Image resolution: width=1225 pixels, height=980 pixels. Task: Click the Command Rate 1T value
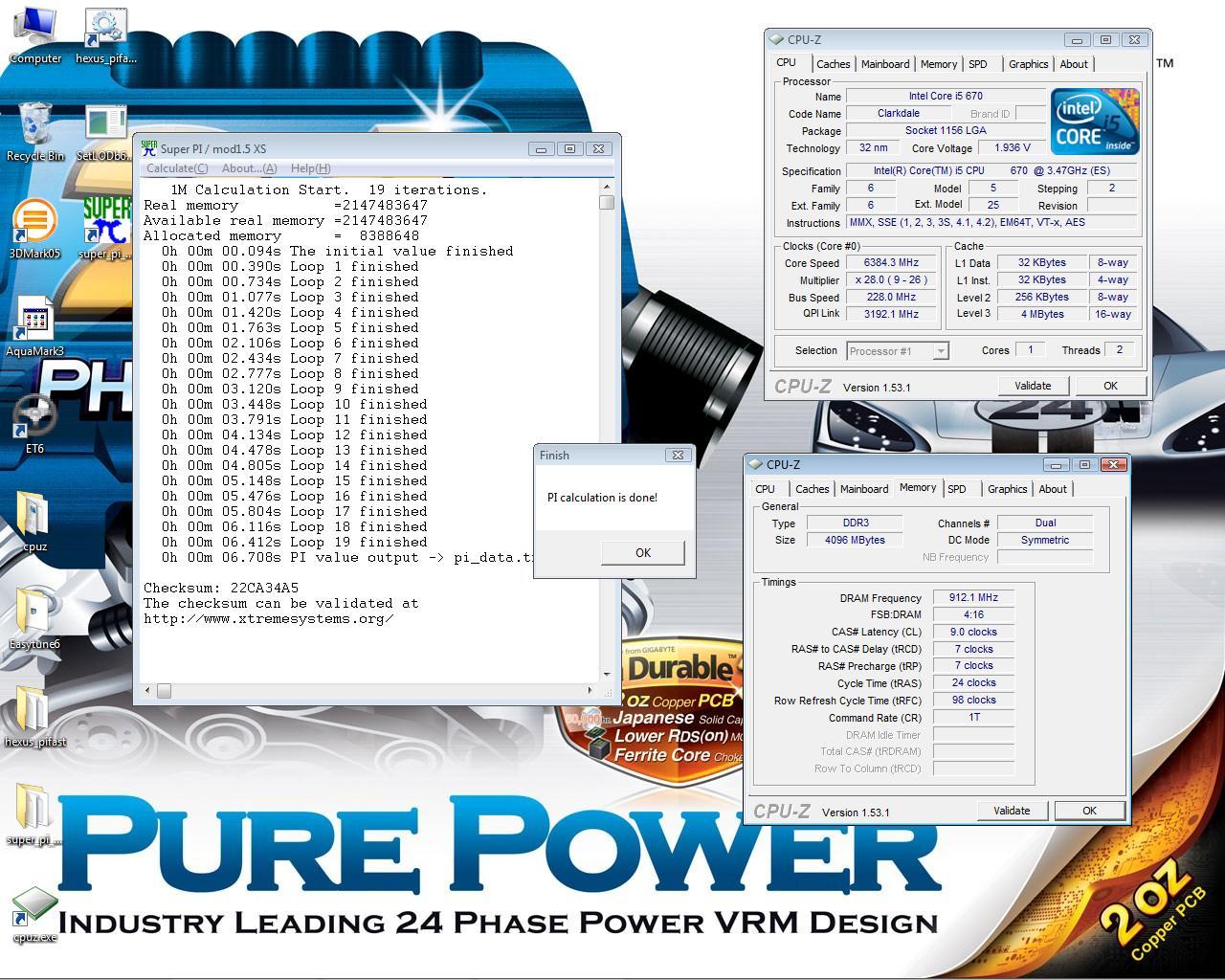point(973,717)
